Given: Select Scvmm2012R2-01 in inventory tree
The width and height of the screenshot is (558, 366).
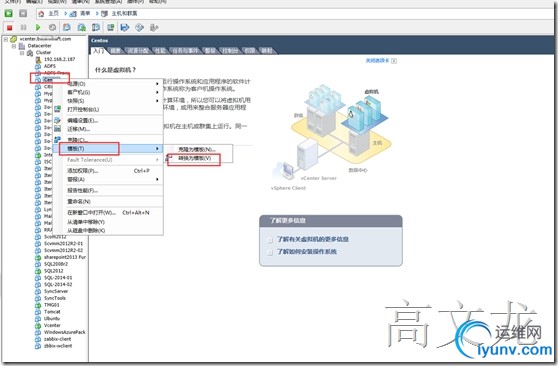Looking at the screenshot, I should tap(63, 244).
